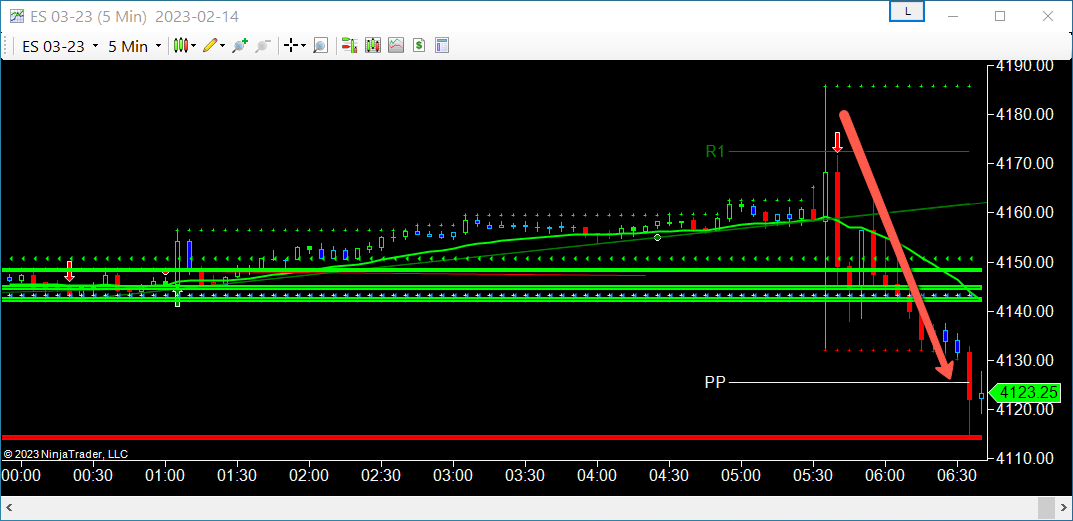Expand the cursor type dropdown arrow

[x=303, y=46]
